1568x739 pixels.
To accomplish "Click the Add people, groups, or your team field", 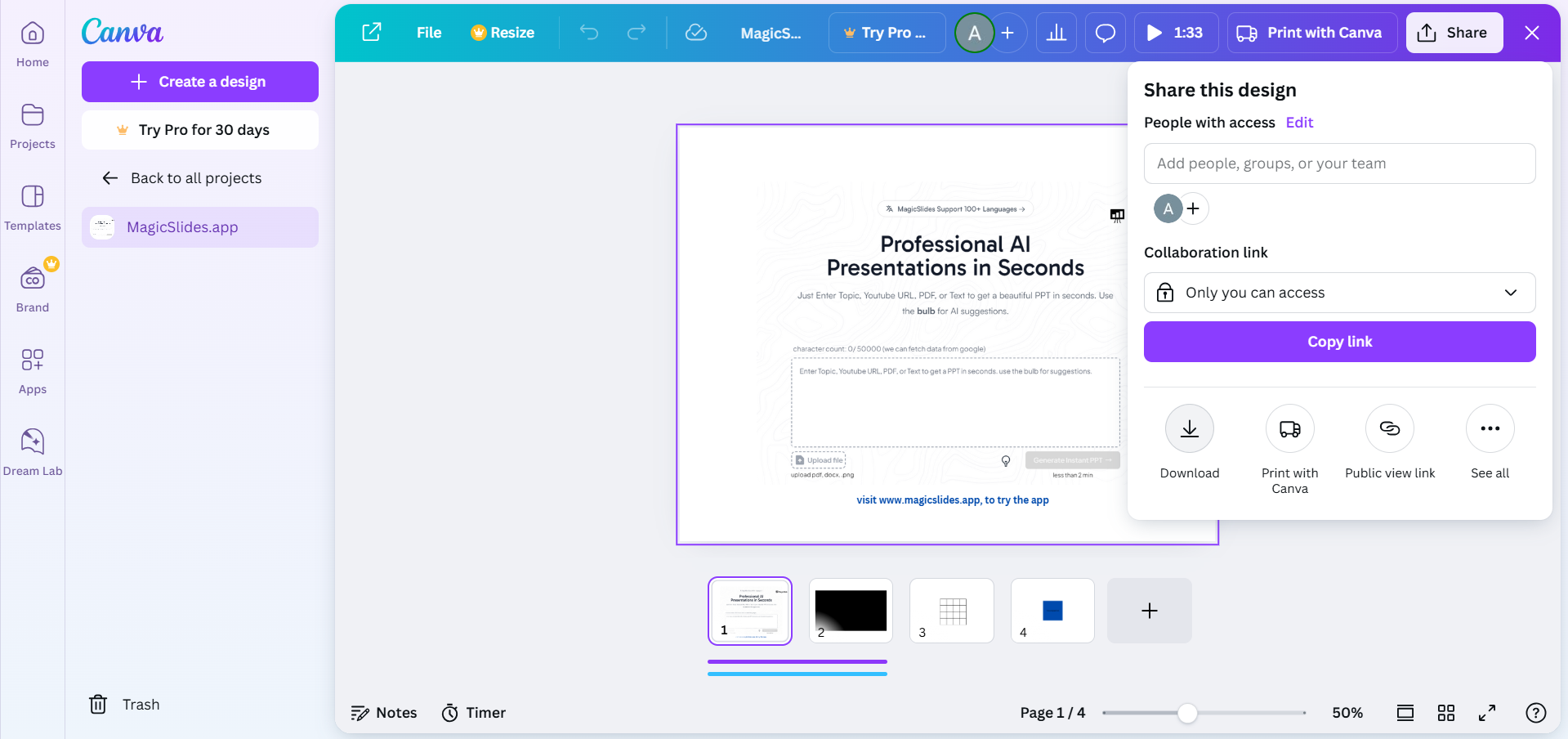I will (1340, 163).
